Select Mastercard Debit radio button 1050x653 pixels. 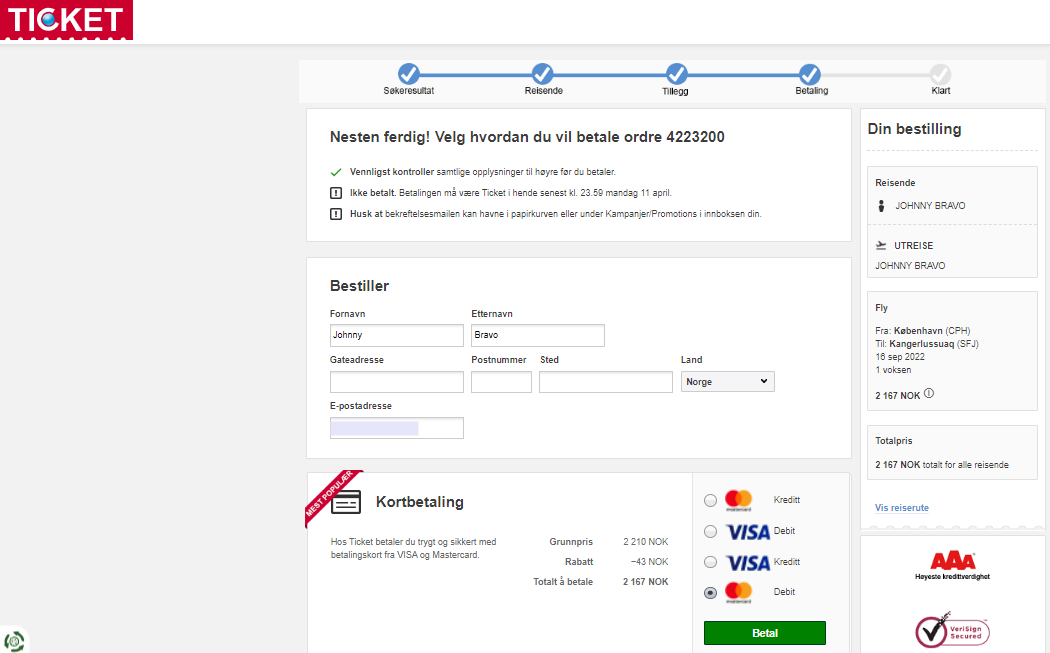point(710,593)
